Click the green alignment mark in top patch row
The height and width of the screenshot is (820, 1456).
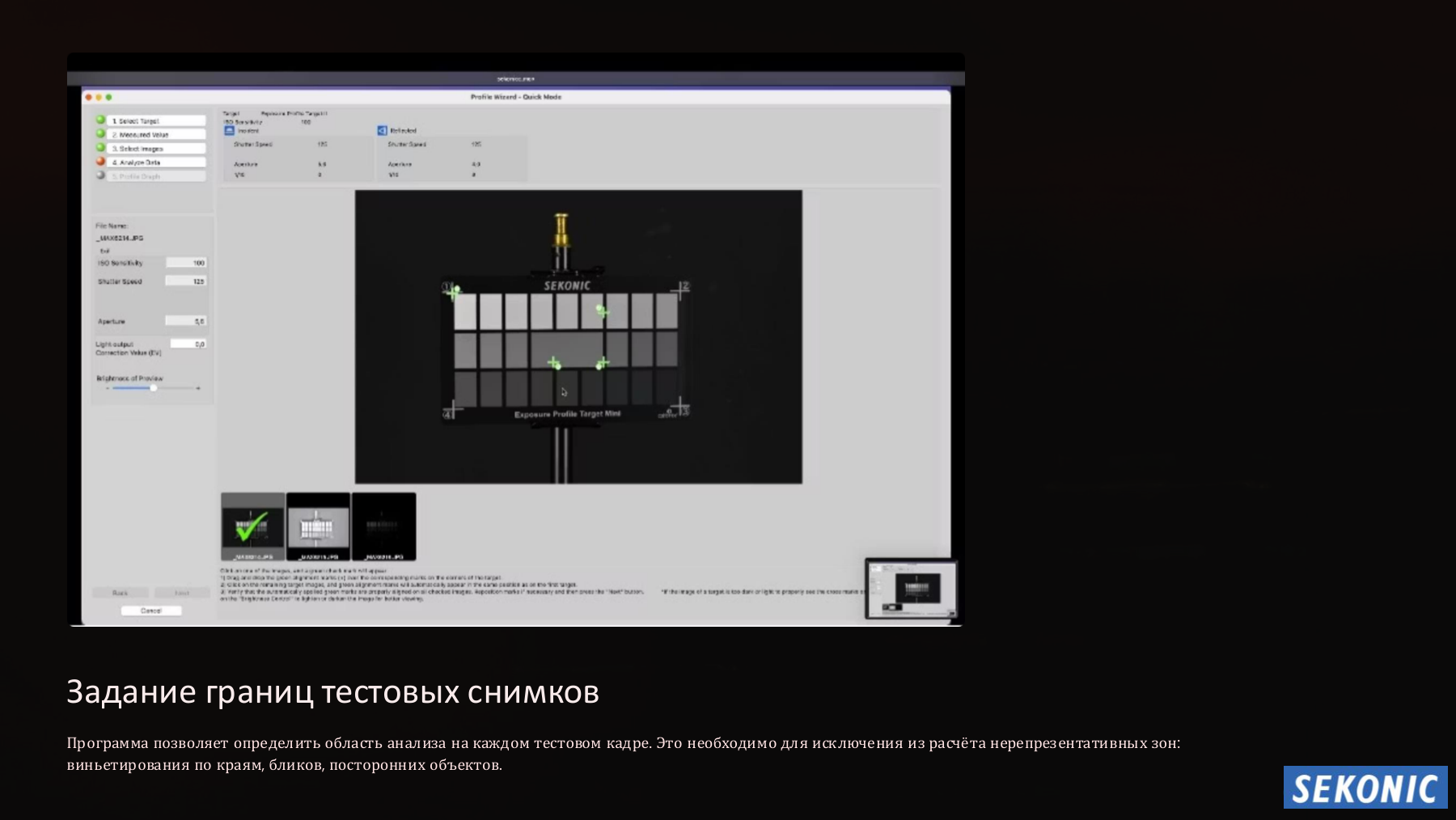[602, 311]
